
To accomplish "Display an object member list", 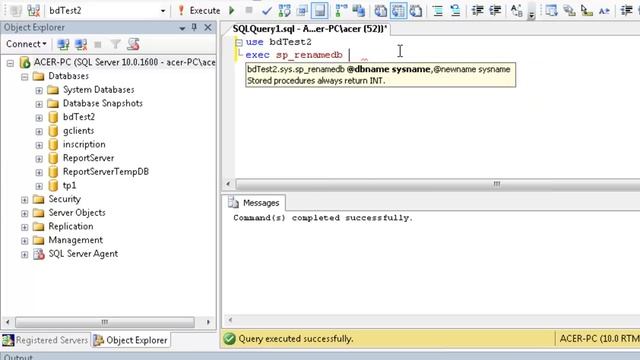I will click(x=551, y=11).
